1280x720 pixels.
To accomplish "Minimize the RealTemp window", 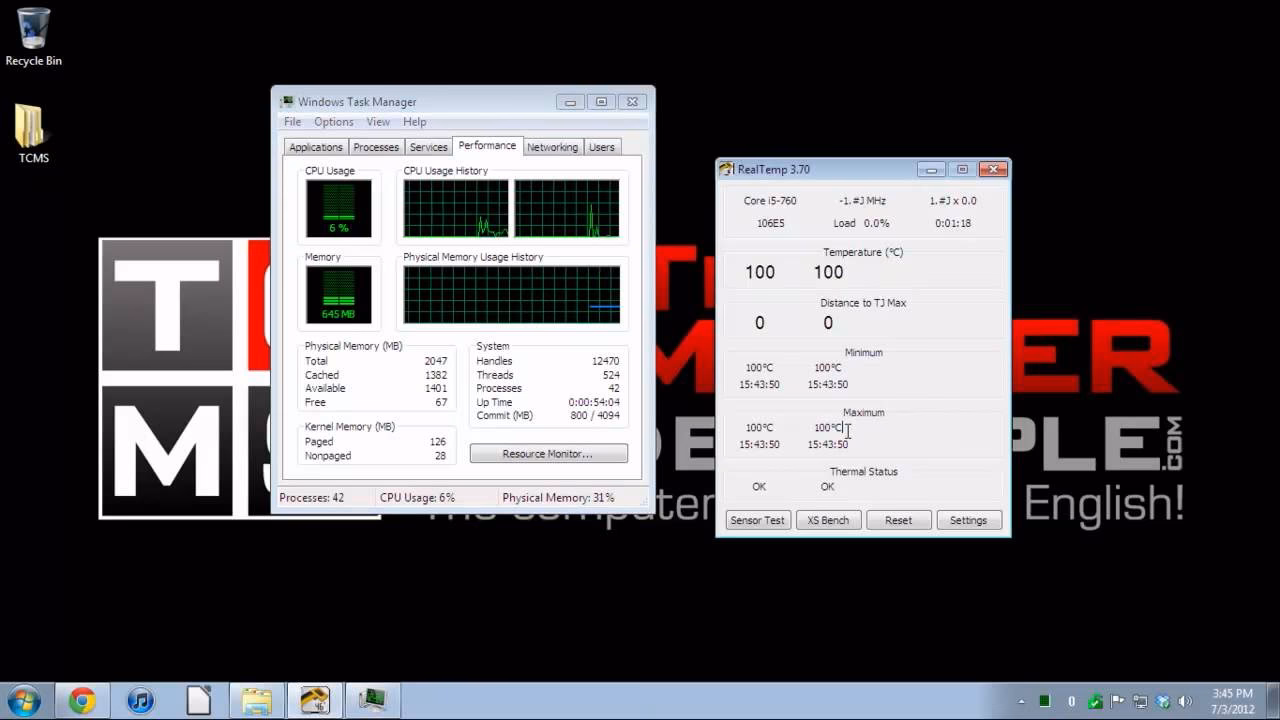I will coord(931,169).
